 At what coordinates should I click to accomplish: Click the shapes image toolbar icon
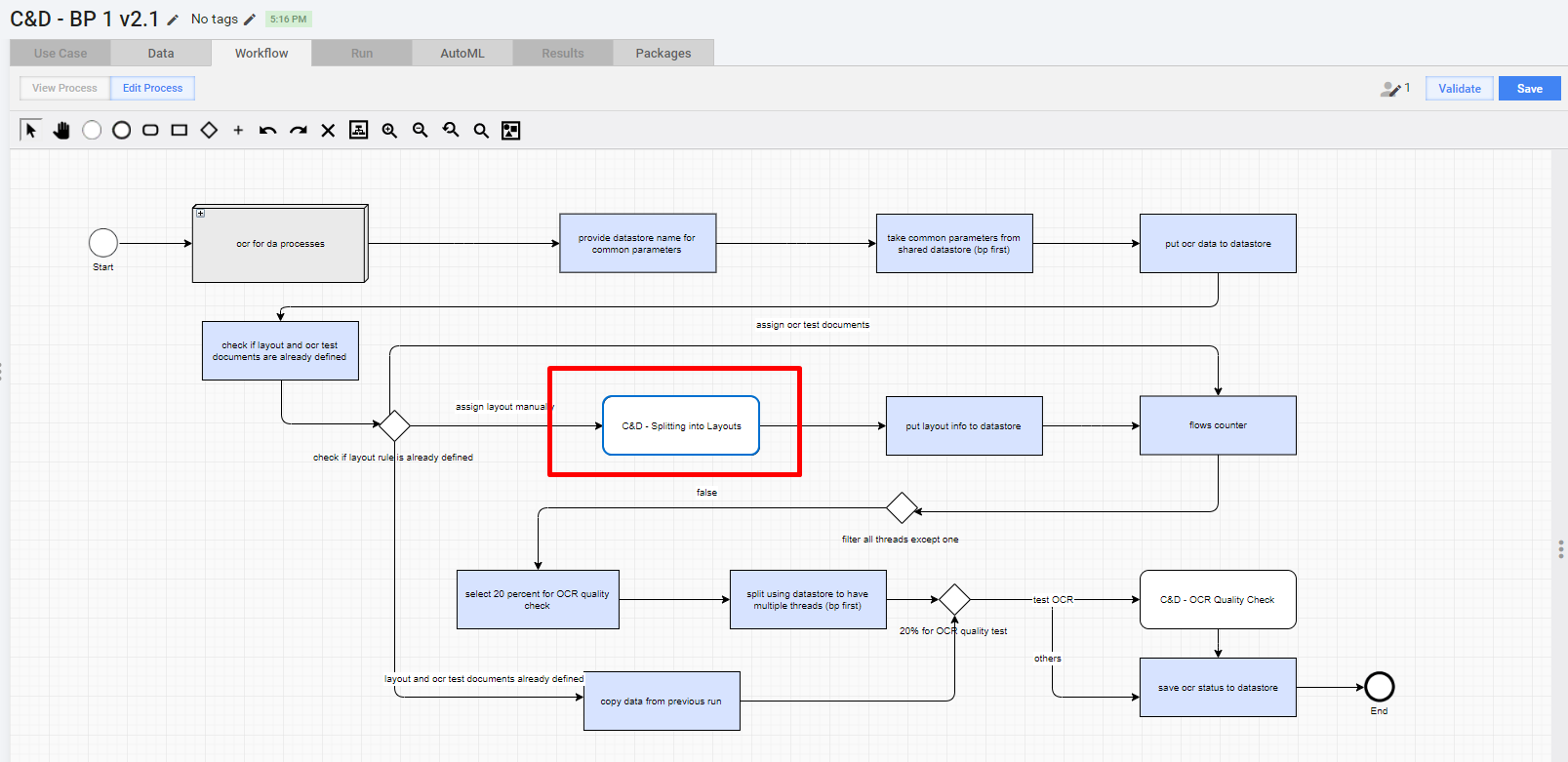[x=511, y=130]
